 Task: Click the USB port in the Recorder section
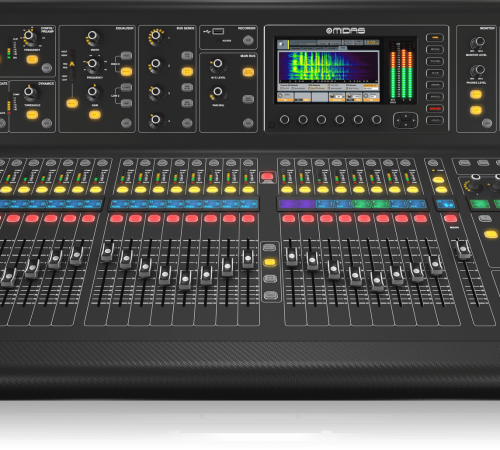pos(218,31)
